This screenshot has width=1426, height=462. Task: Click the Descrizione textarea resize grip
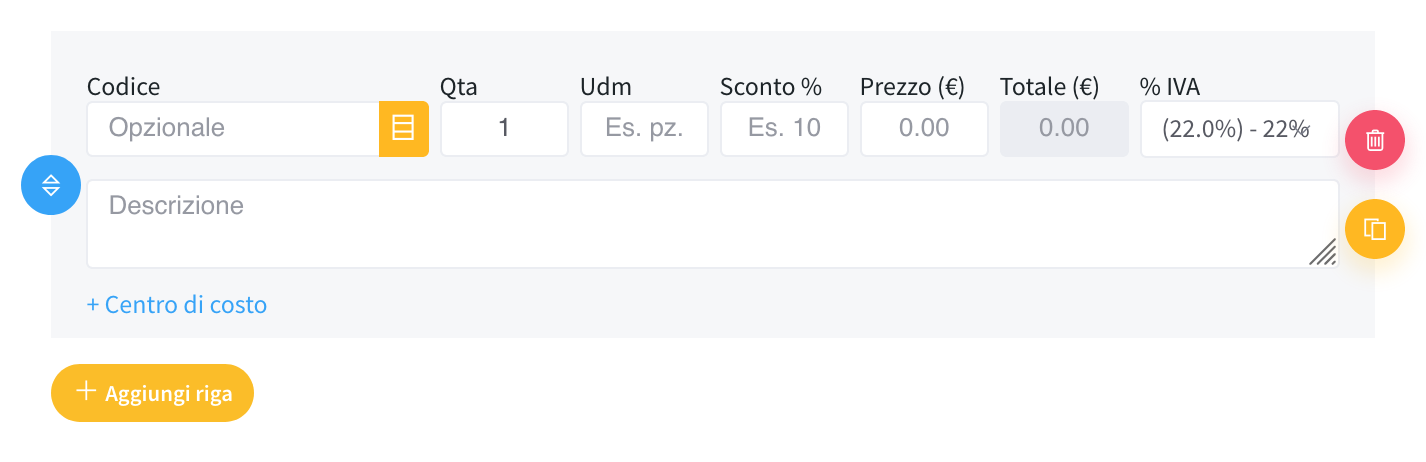(x=1322, y=252)
